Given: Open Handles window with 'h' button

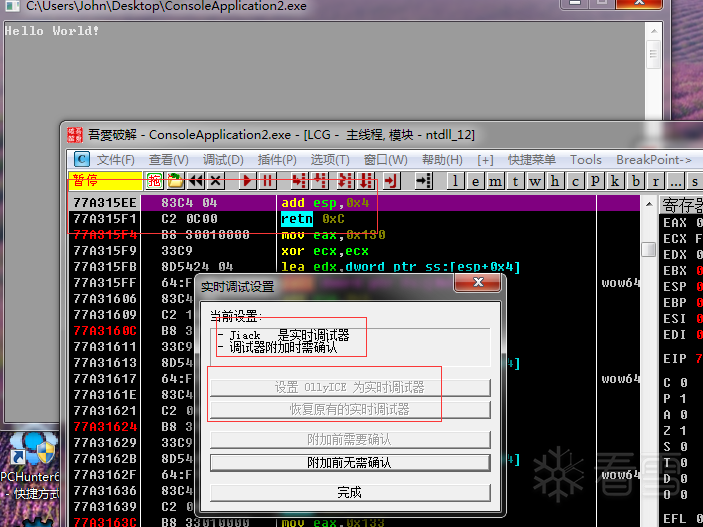Looking at the screenshot, I should [x=555, y=181].
